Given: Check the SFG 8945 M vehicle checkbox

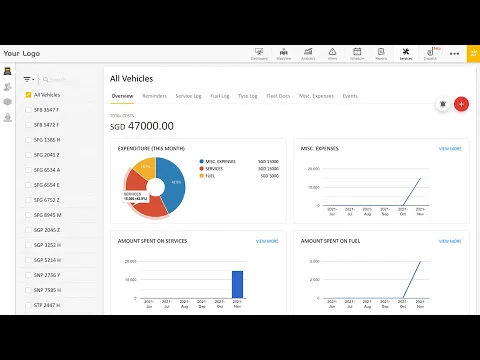Looking at the screenshot, I should (28, 215).
